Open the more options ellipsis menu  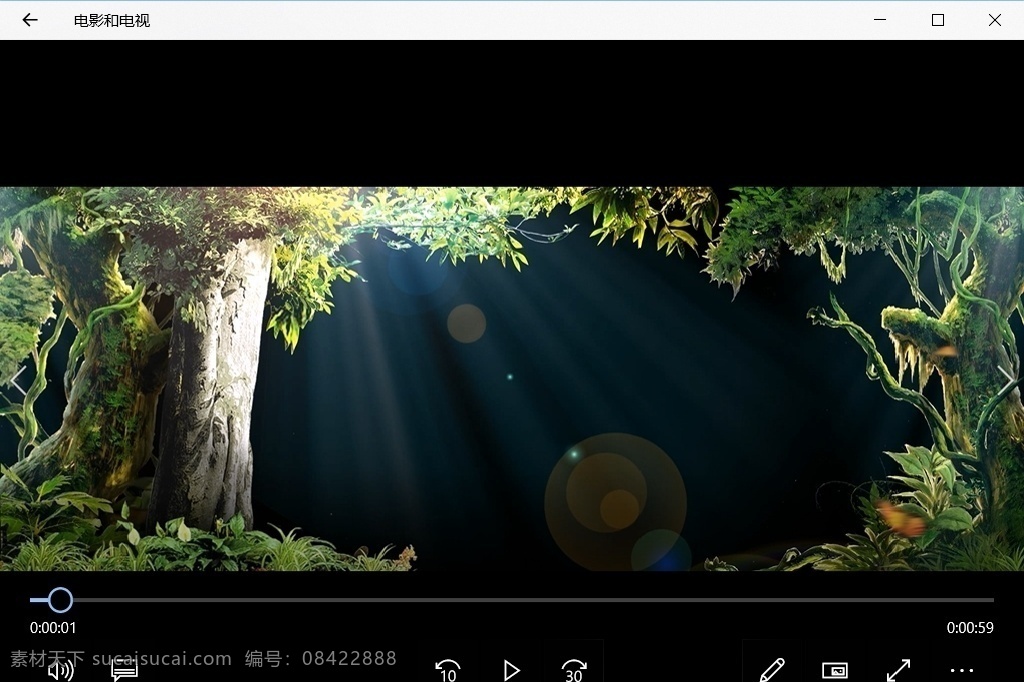point(961,670)
